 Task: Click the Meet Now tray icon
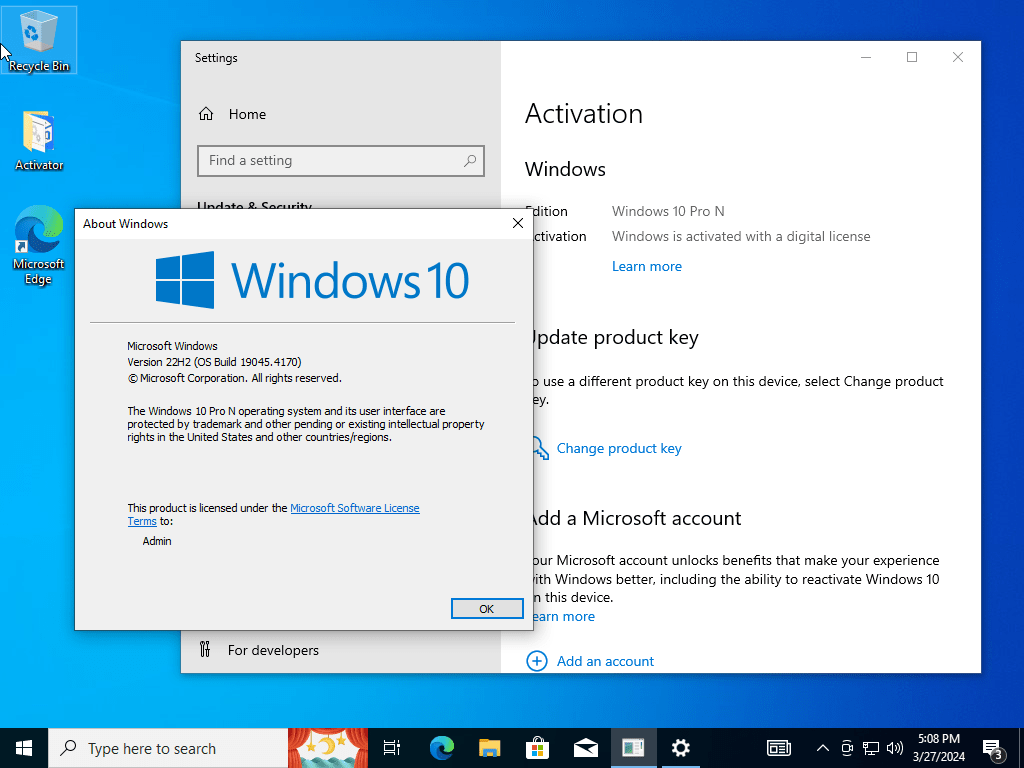coord(847,748)
